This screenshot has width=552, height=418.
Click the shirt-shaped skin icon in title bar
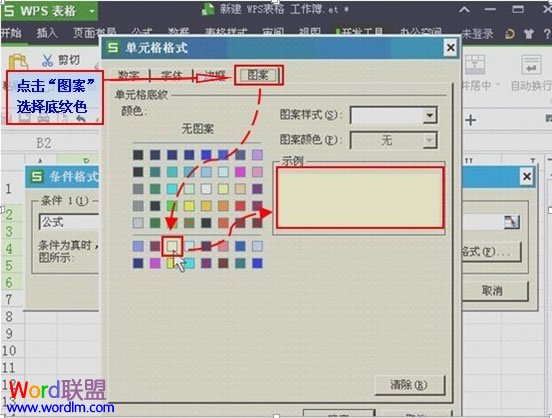point(528,34)
